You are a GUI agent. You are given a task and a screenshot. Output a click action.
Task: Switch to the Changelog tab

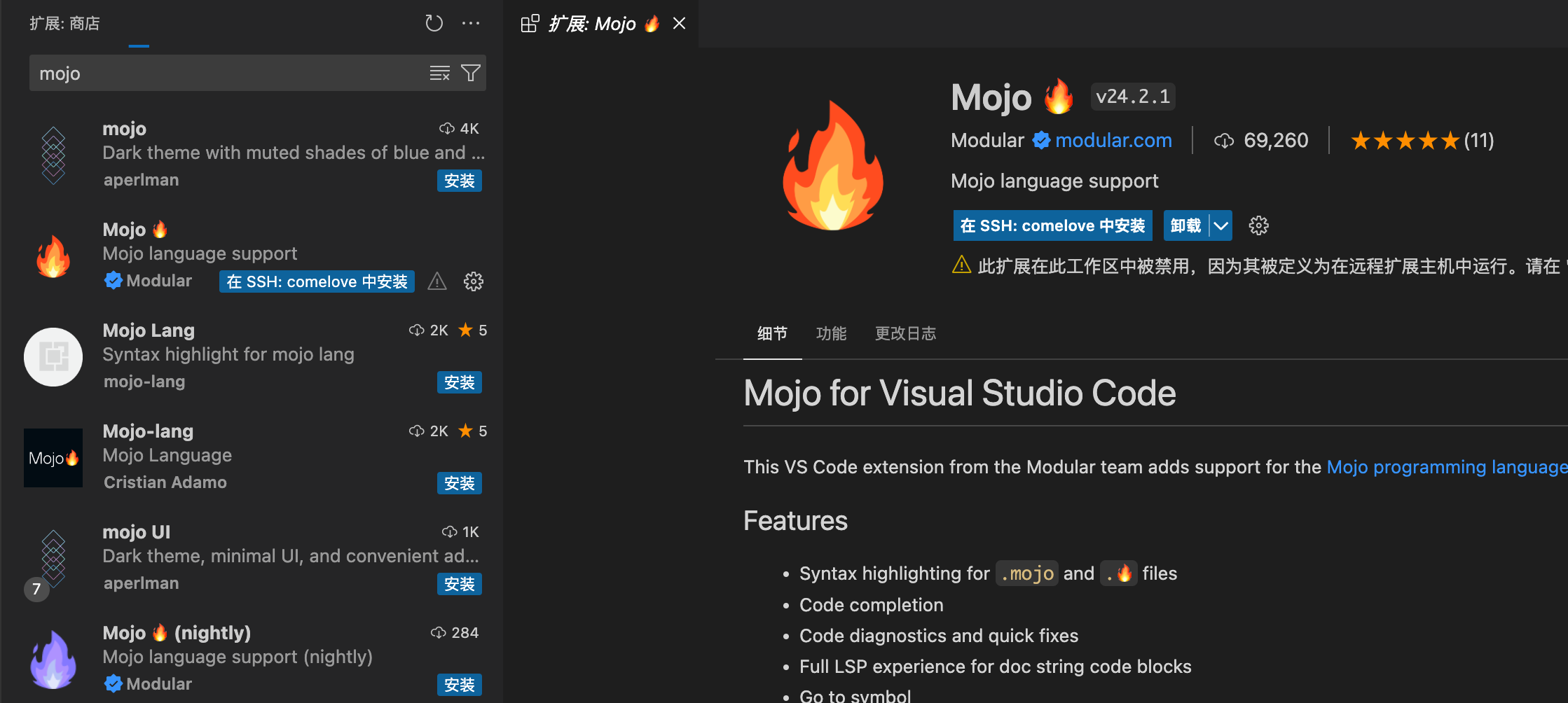coord(905,333)
